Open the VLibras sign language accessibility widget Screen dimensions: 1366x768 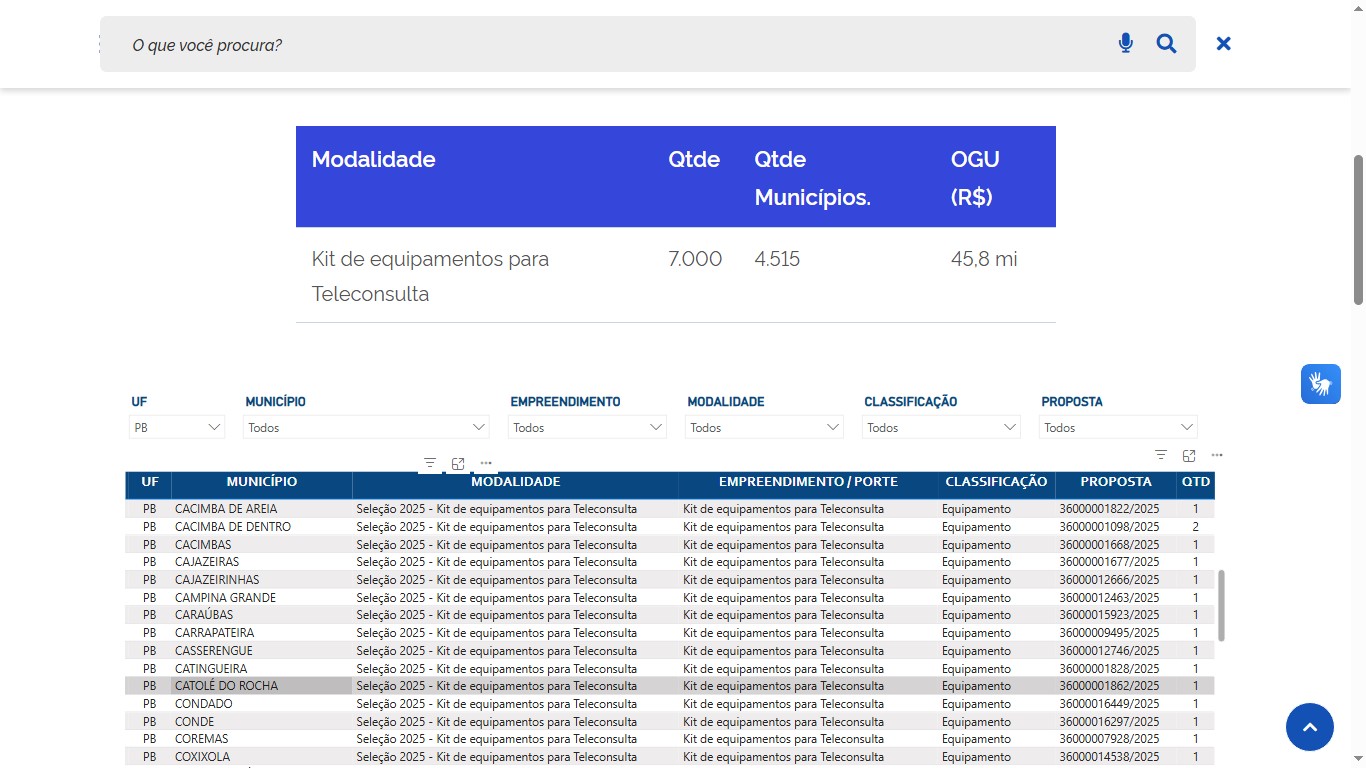coord(1320,384)
